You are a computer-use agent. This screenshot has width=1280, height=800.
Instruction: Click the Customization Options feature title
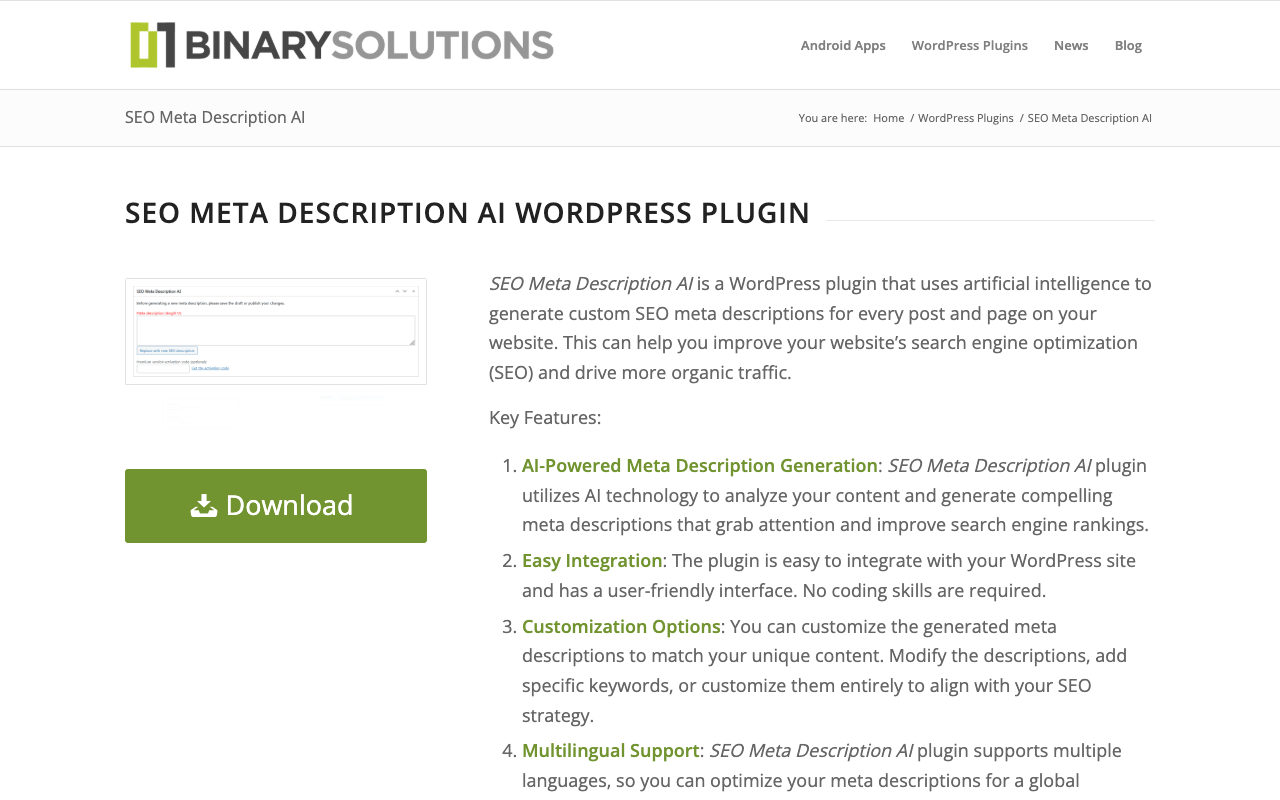pyautogui.click(x=621, y=626)
